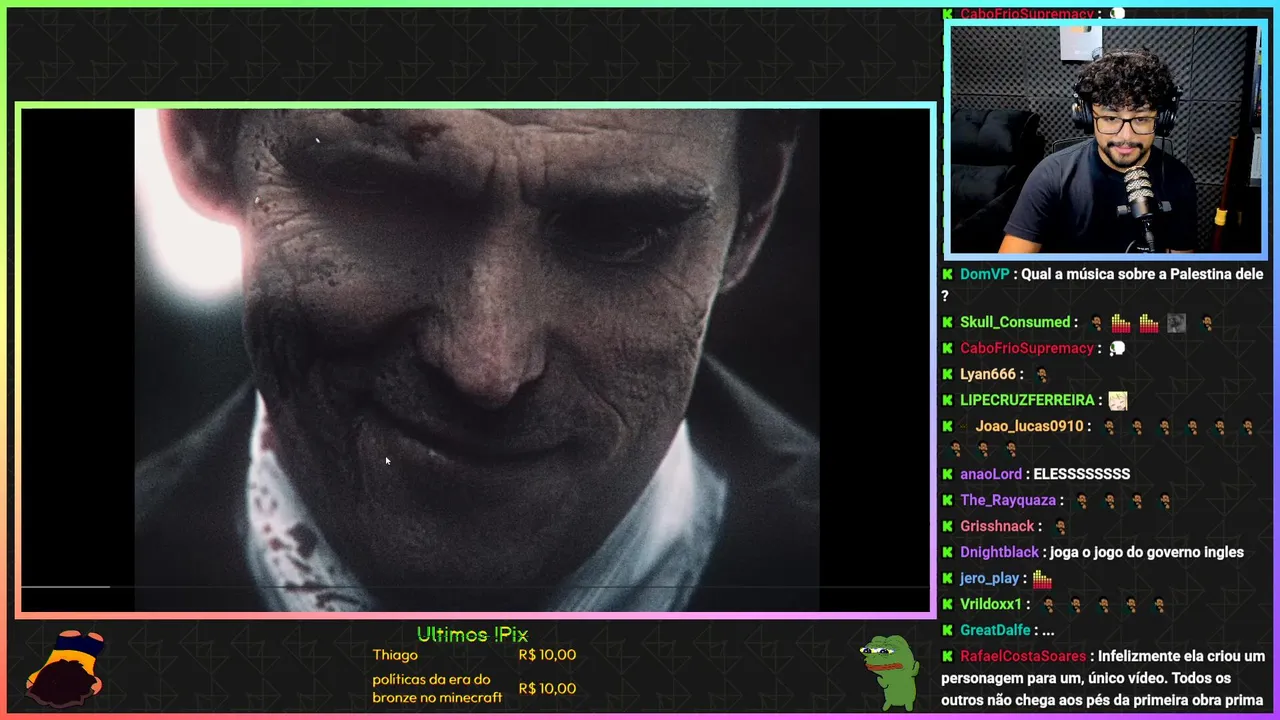The width and height of the screenshot is (1280, 720).
Task: Click the Pepe frog sticker in overlay
Action: 889,672
